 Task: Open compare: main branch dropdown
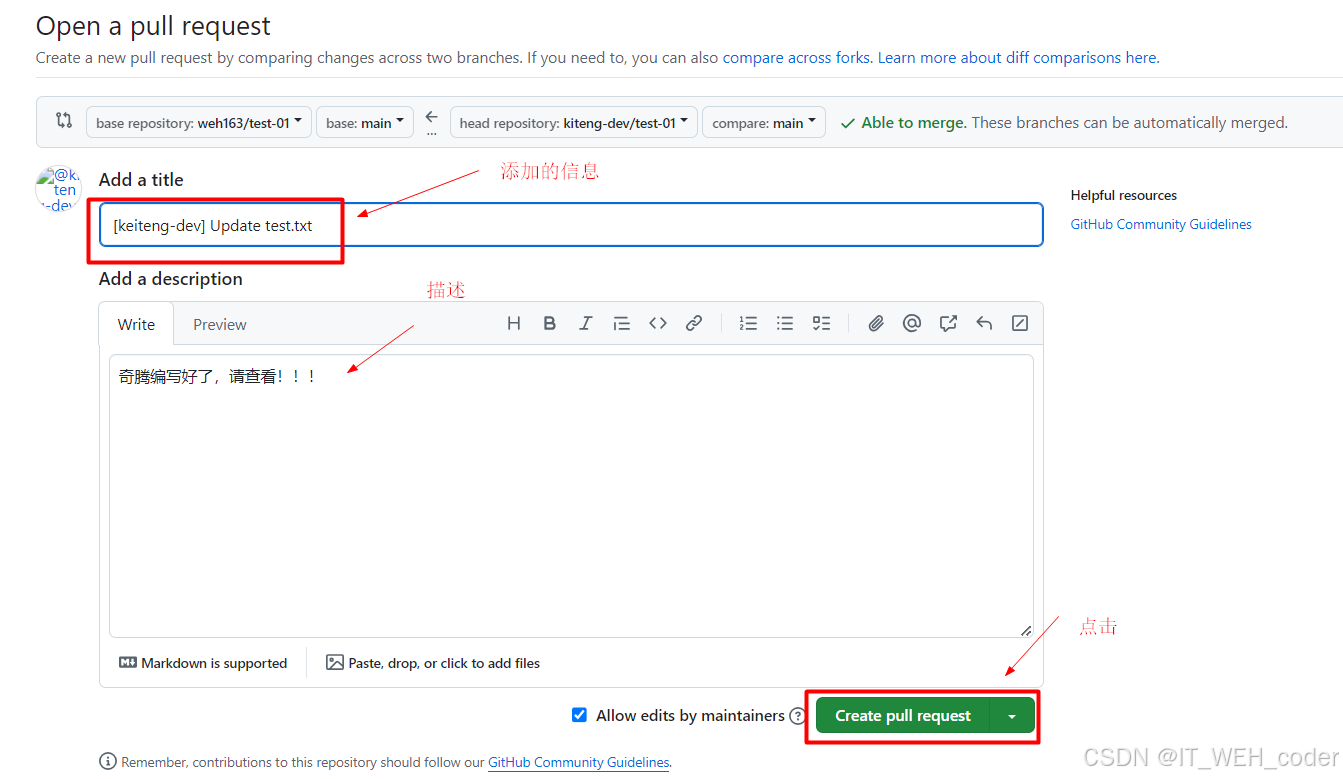coord(764,122)
